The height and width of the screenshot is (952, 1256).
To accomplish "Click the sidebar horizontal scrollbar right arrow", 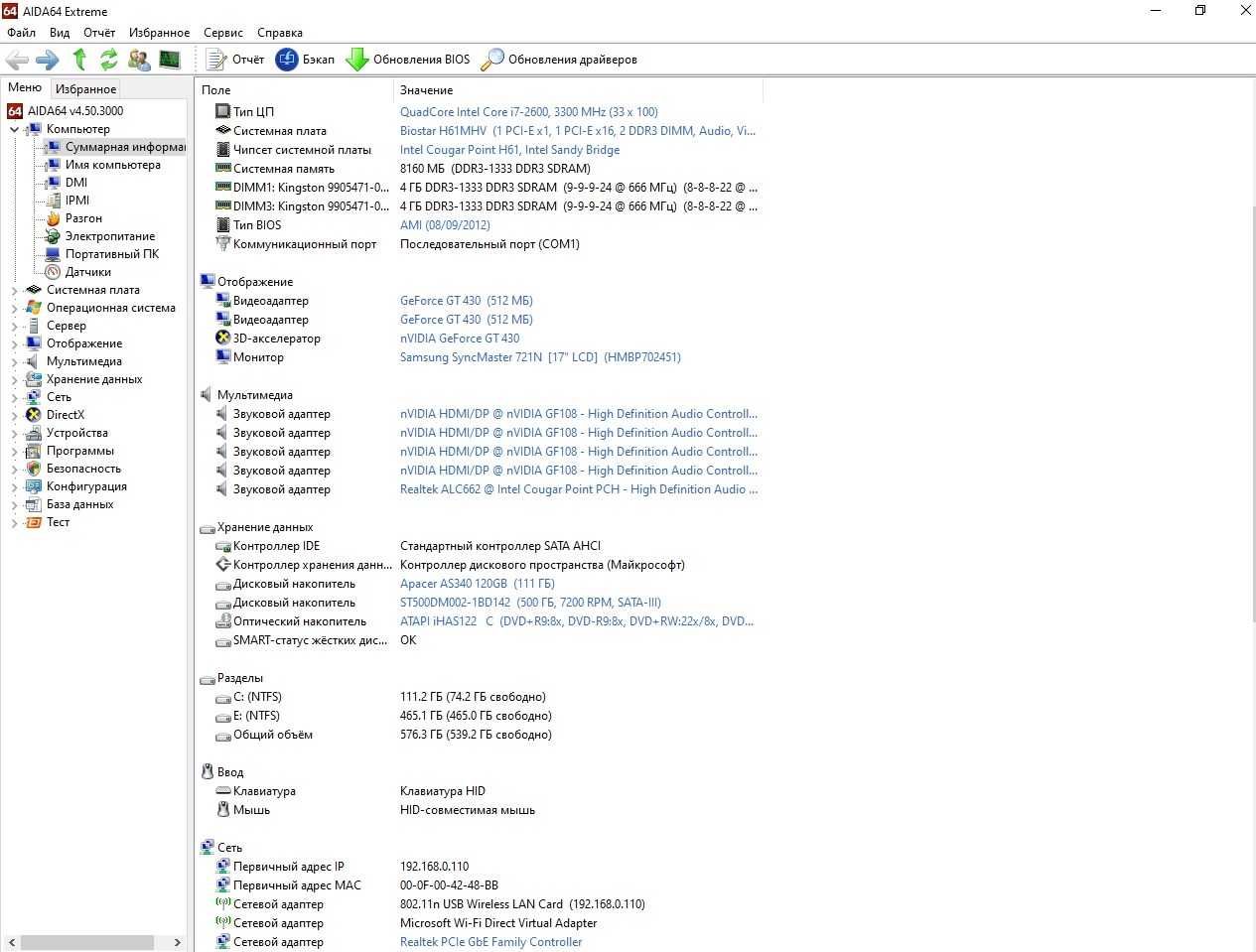I will [x=177, y=942].
